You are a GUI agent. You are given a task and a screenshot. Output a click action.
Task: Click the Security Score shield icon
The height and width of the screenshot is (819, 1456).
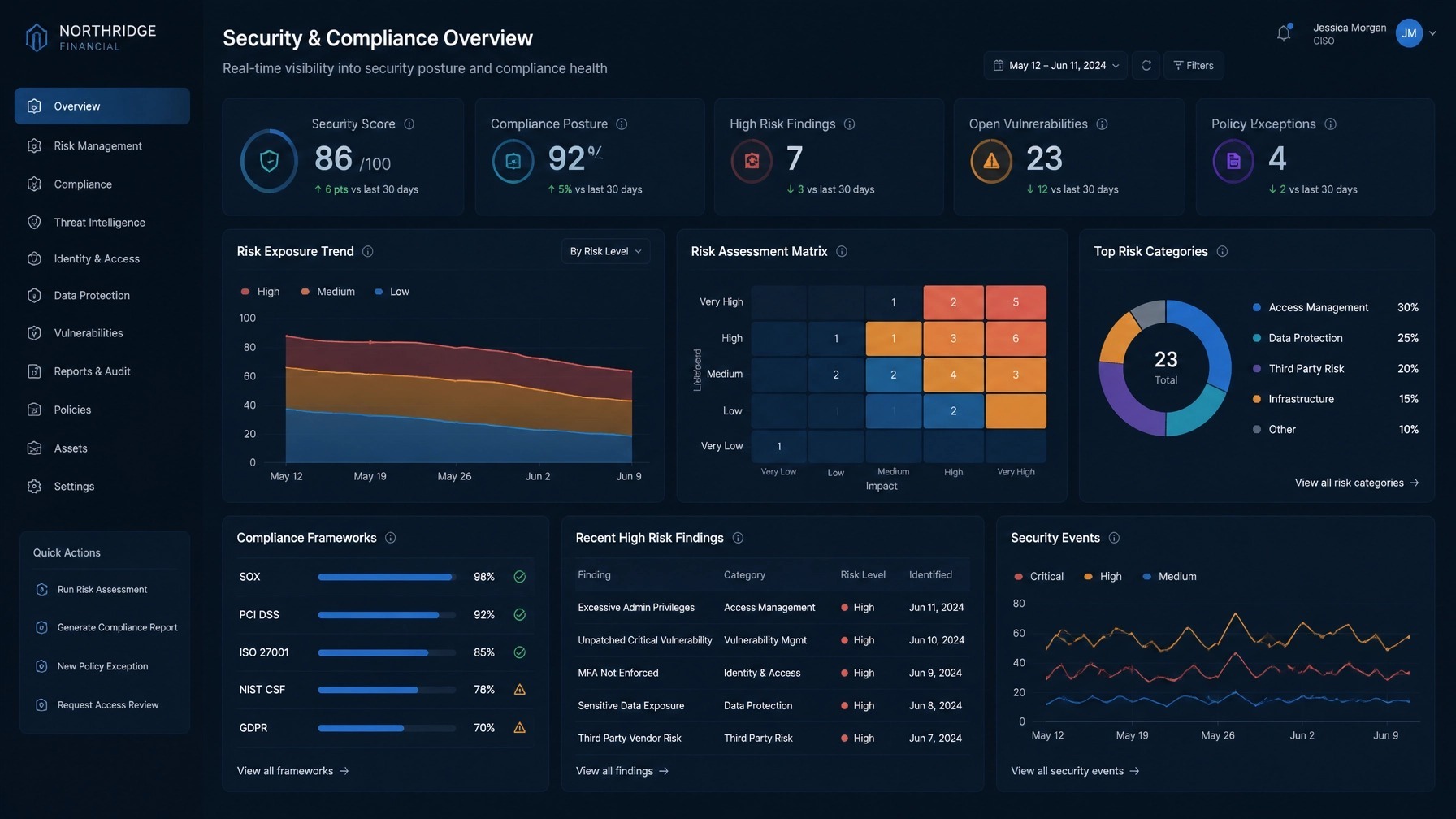click(269, 161)
